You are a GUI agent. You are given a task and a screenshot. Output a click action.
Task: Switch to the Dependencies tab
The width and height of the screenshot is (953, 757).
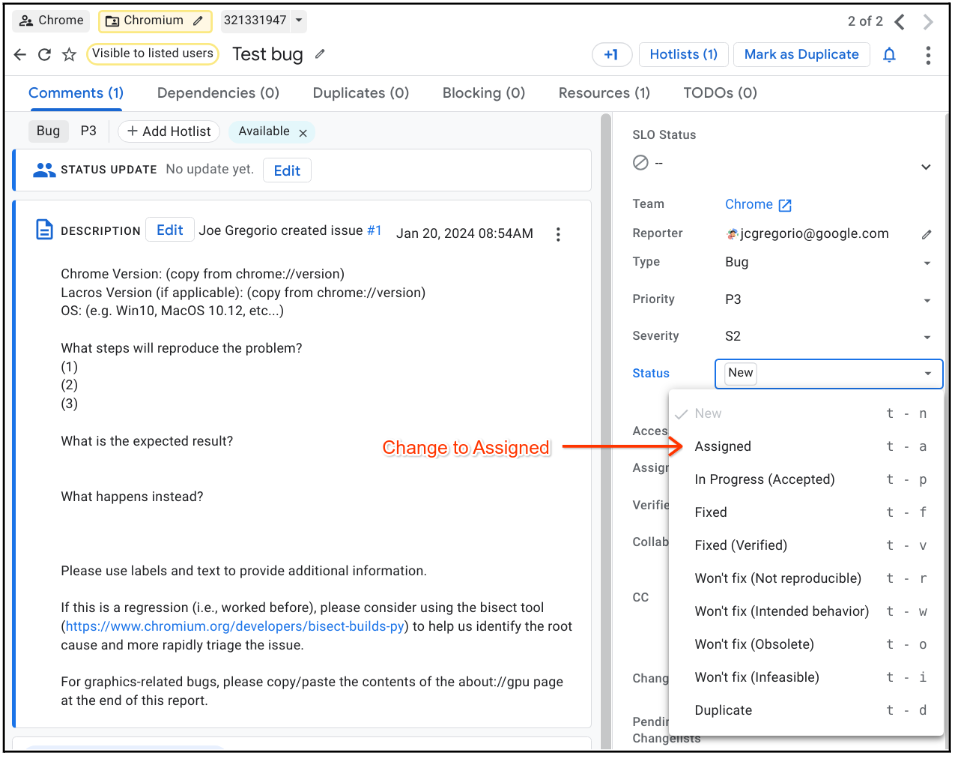click(x=218, y=93)
